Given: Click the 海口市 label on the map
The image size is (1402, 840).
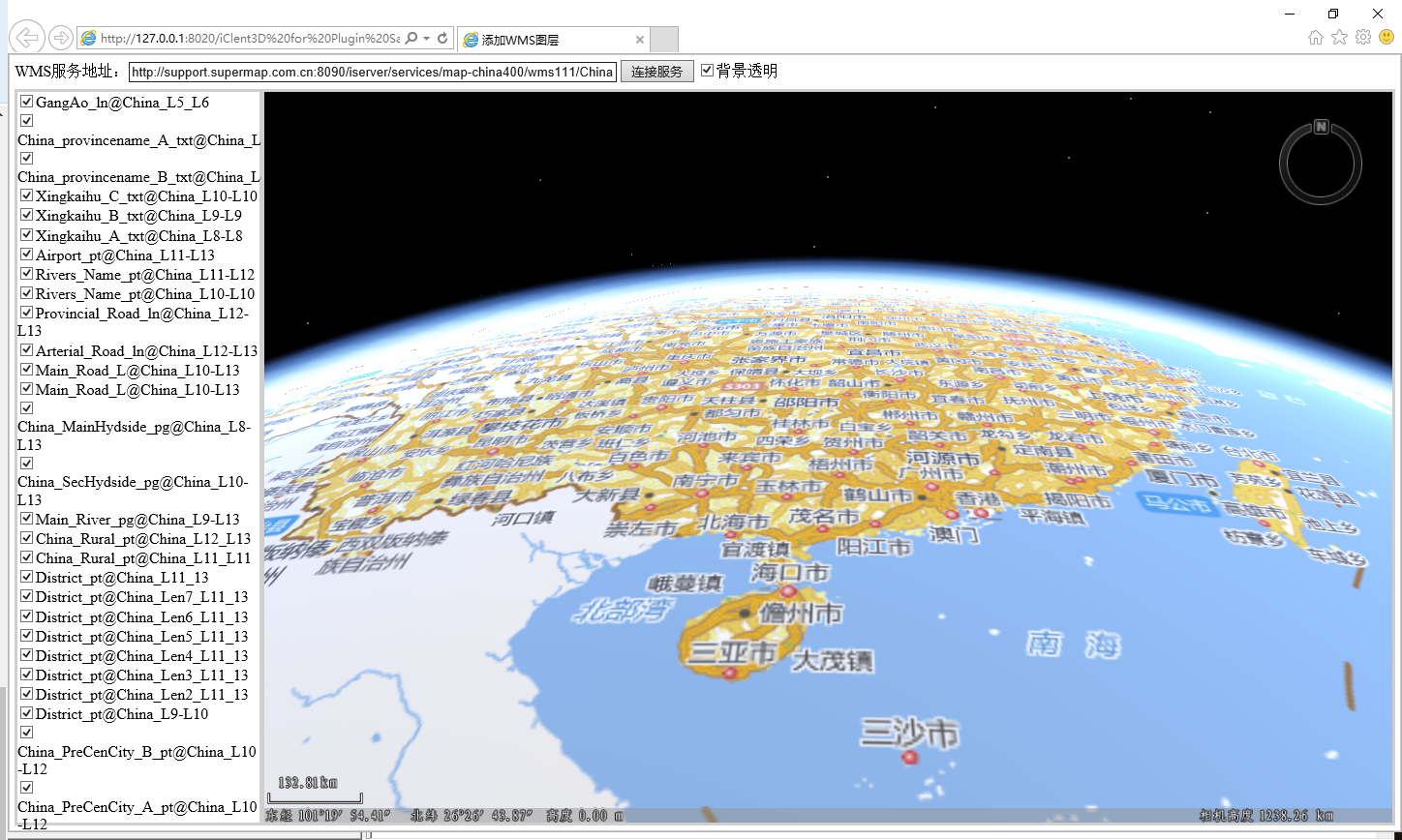Looking at the screenshot, I should click(790, 572).
